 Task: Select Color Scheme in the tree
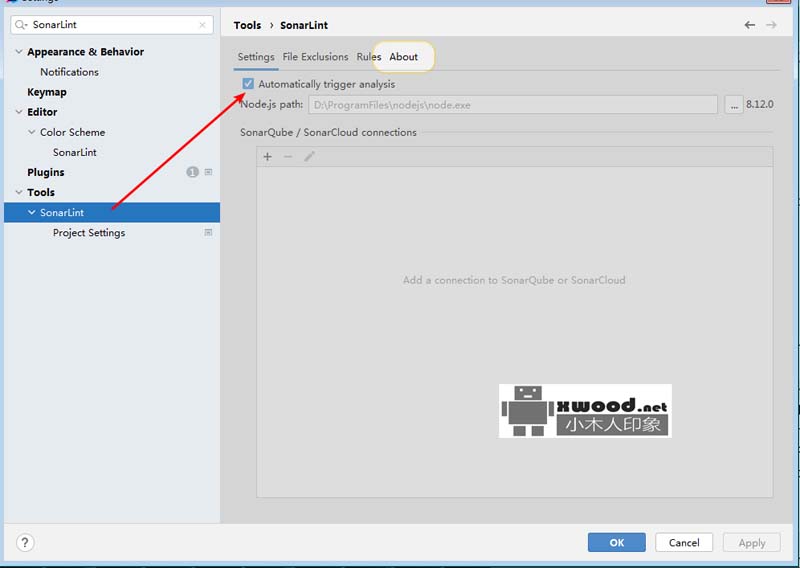72,132
